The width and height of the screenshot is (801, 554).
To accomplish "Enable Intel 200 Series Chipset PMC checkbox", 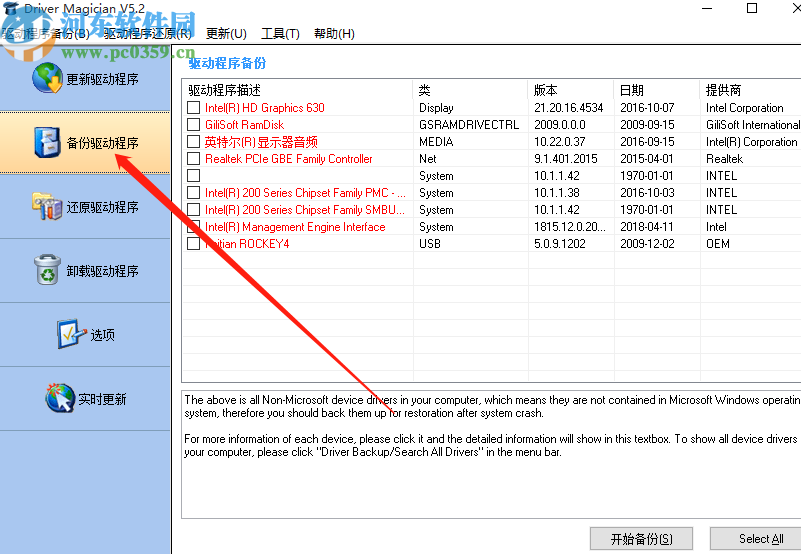I will (x=194, y=193).
